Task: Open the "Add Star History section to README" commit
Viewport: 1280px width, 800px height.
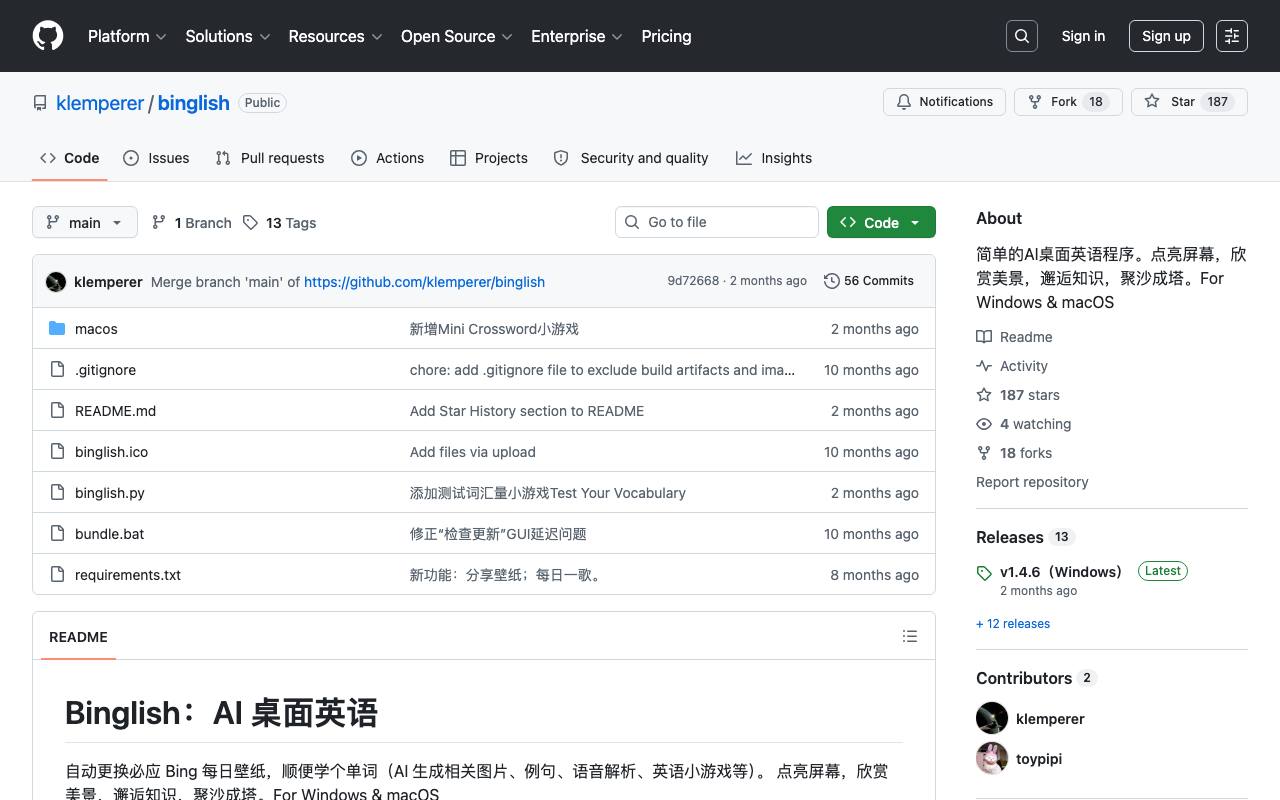Action: (527, 411)
